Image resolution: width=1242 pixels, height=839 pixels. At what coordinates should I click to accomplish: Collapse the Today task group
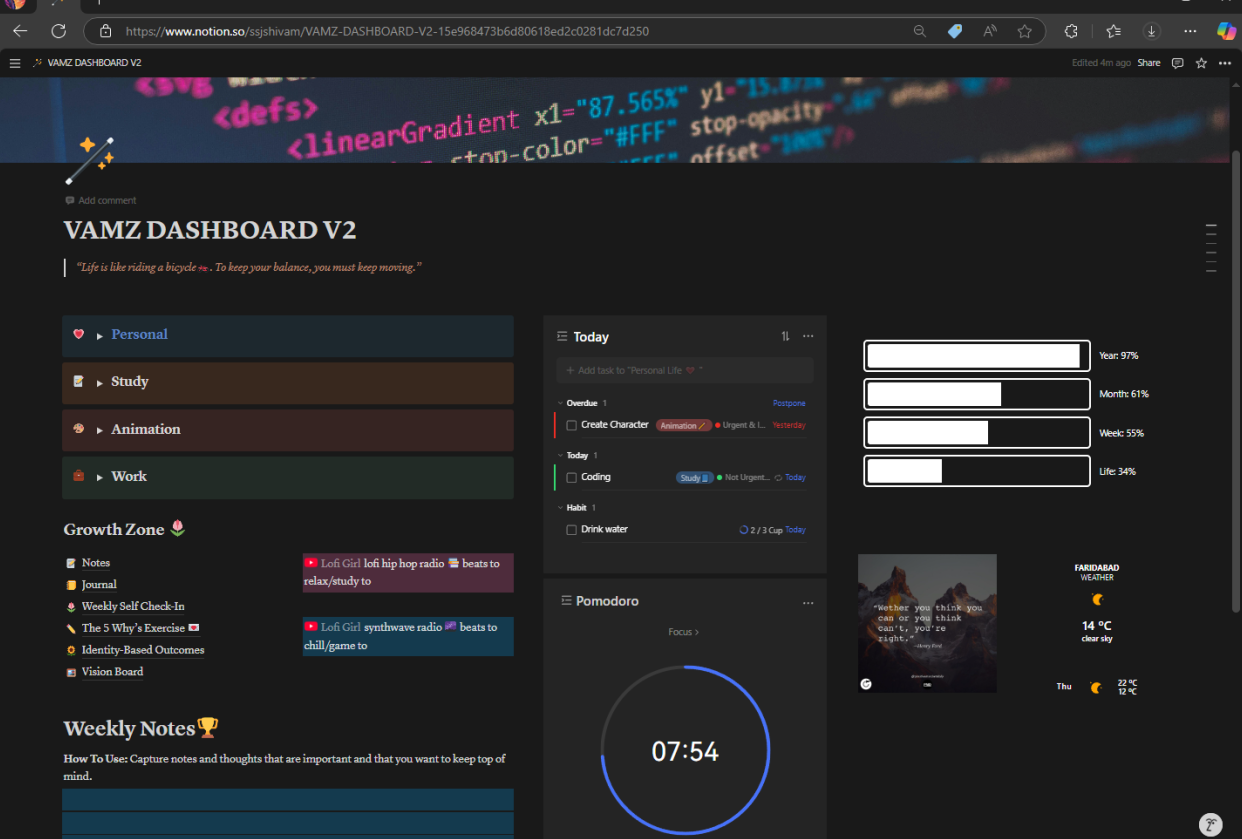coord(559,455)
